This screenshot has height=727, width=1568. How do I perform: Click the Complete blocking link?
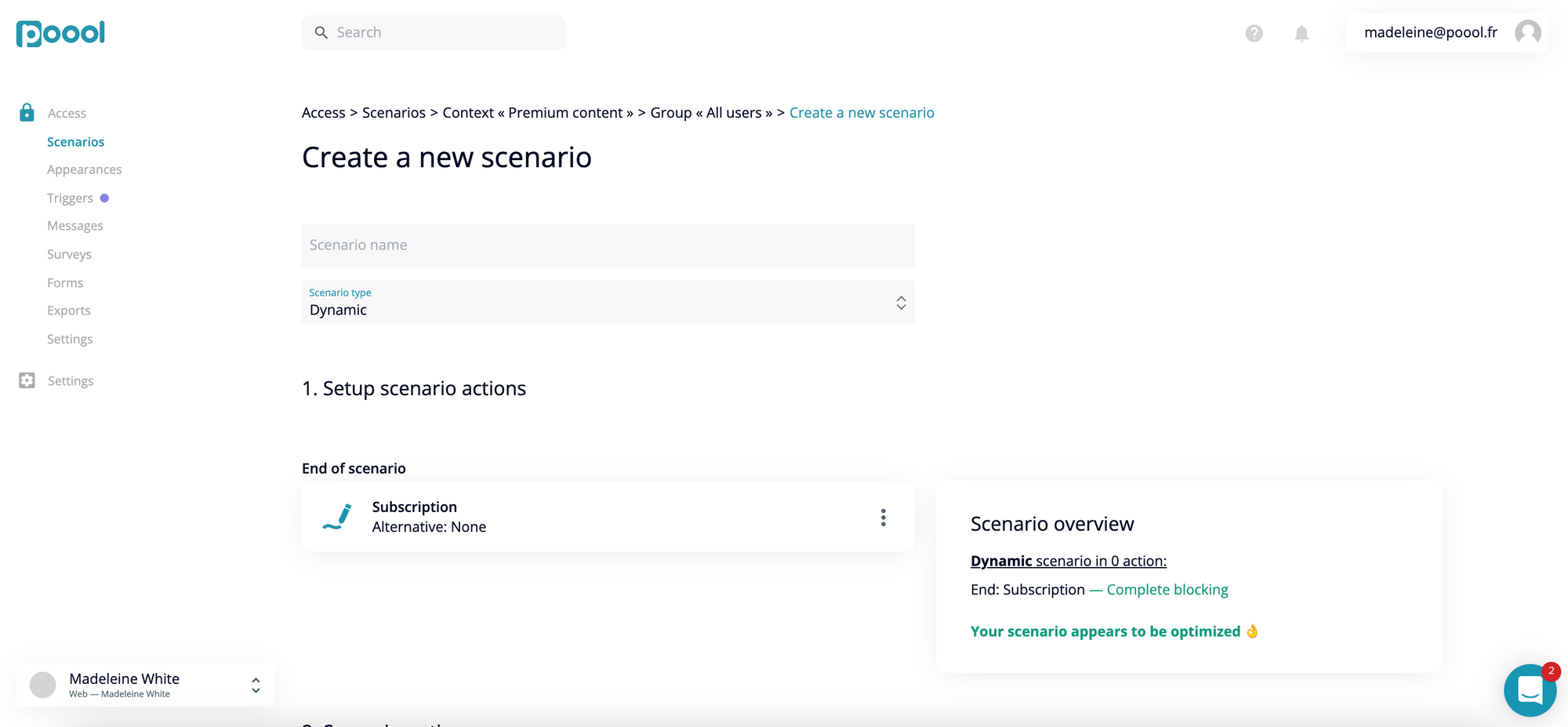coord(1167,589)
